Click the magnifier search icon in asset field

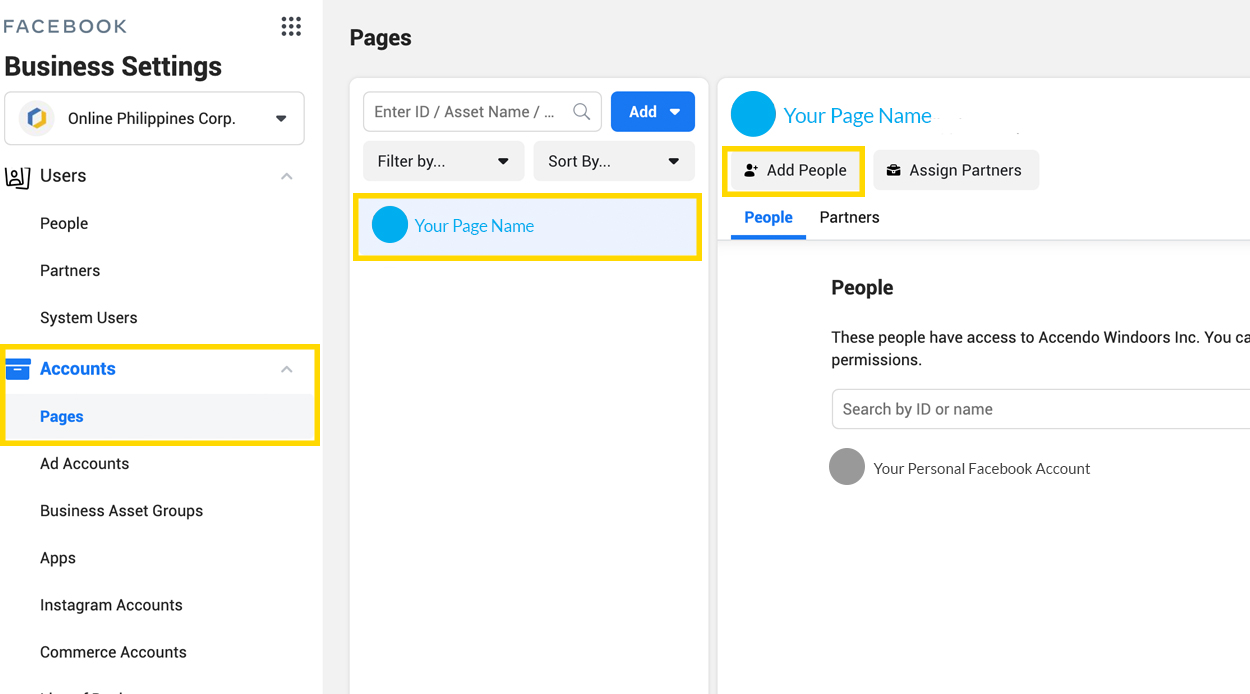pos(581,112)
